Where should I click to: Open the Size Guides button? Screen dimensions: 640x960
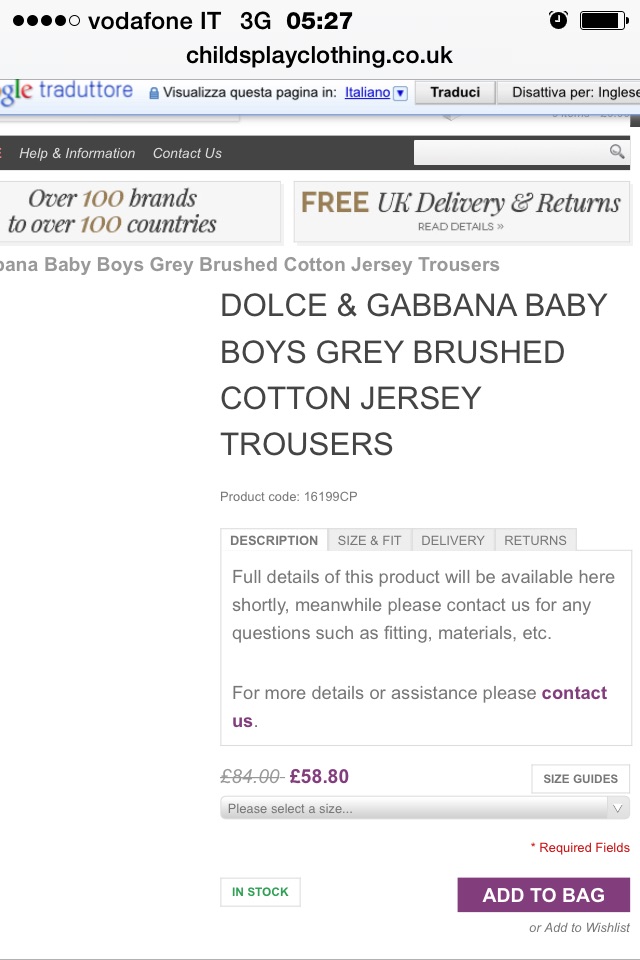pyautogui.click(x=580, y=779)
